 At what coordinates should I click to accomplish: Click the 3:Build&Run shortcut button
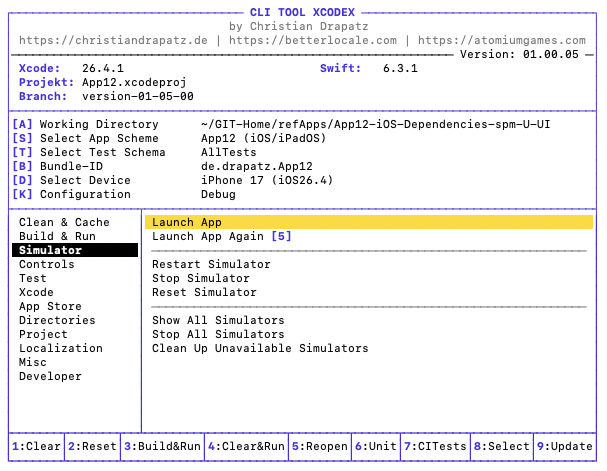point(162,446)
